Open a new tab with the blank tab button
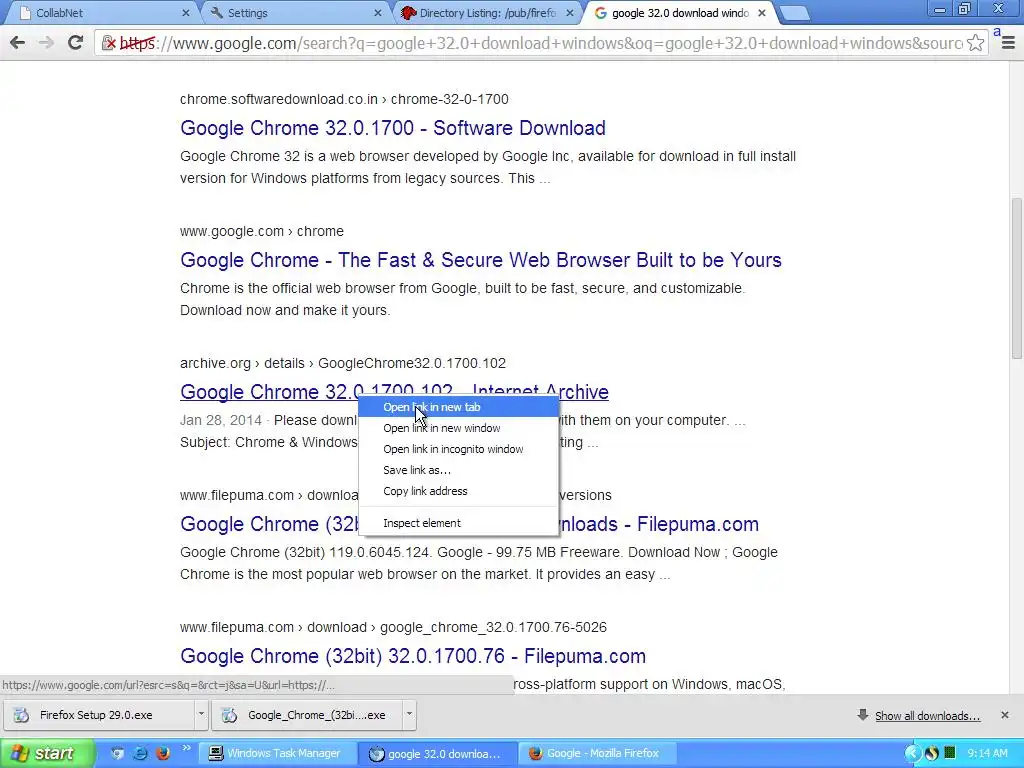Image resolution: width=1024 pixels, height=768 pixels. (794, 13)
